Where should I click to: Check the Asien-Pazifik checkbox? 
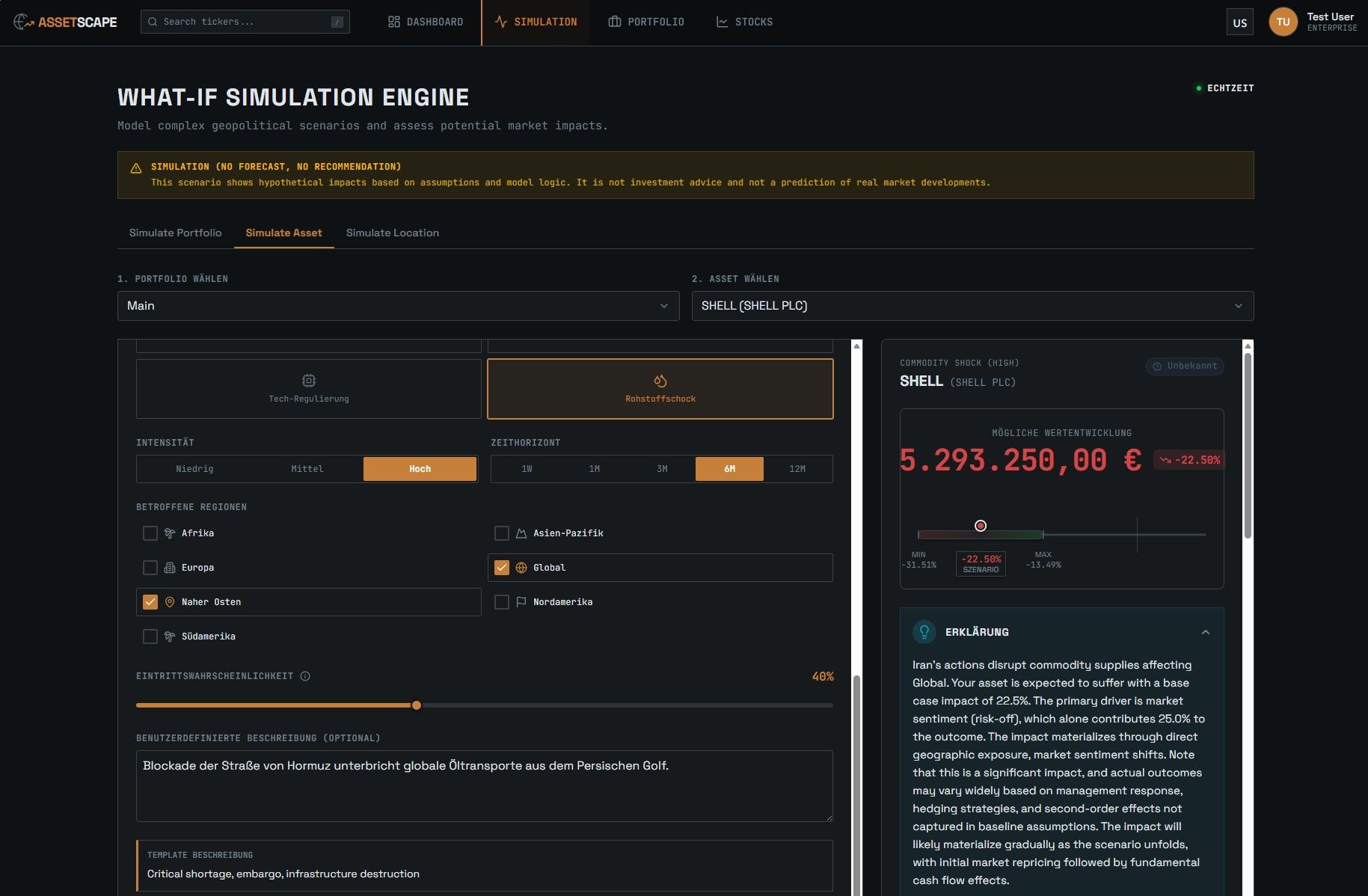(502, 533)
